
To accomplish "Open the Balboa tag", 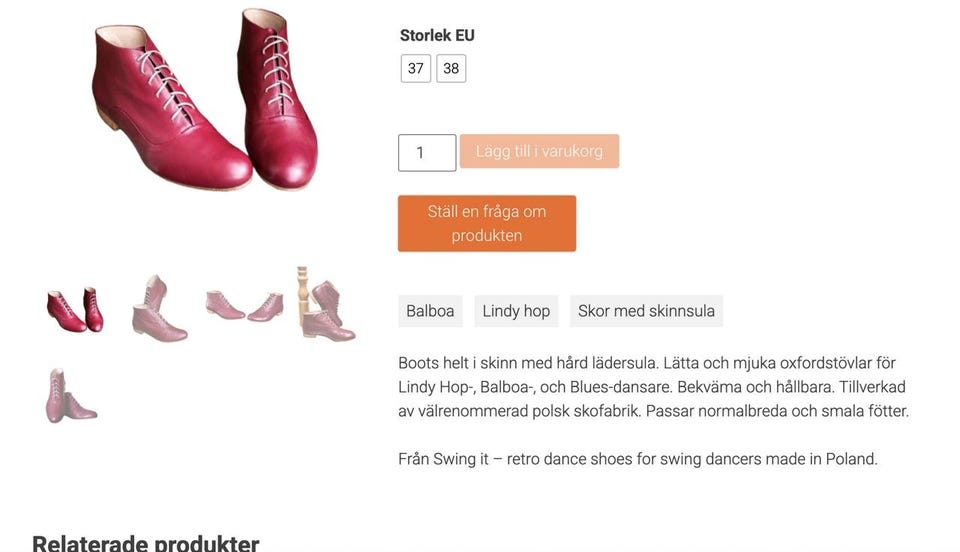I will point(430,311).
